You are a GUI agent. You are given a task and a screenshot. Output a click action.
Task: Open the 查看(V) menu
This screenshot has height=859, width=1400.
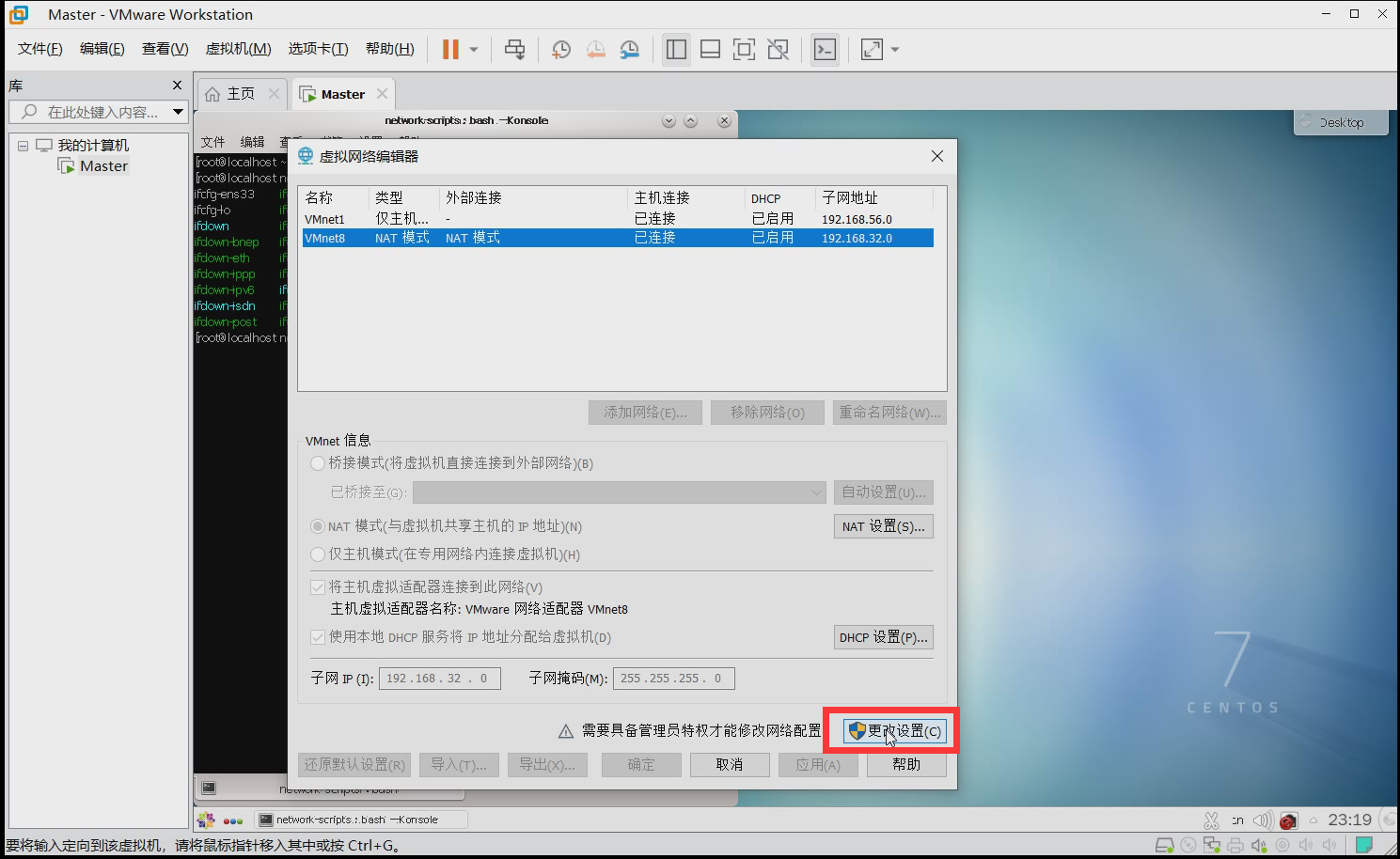click(x=165, y=49)
